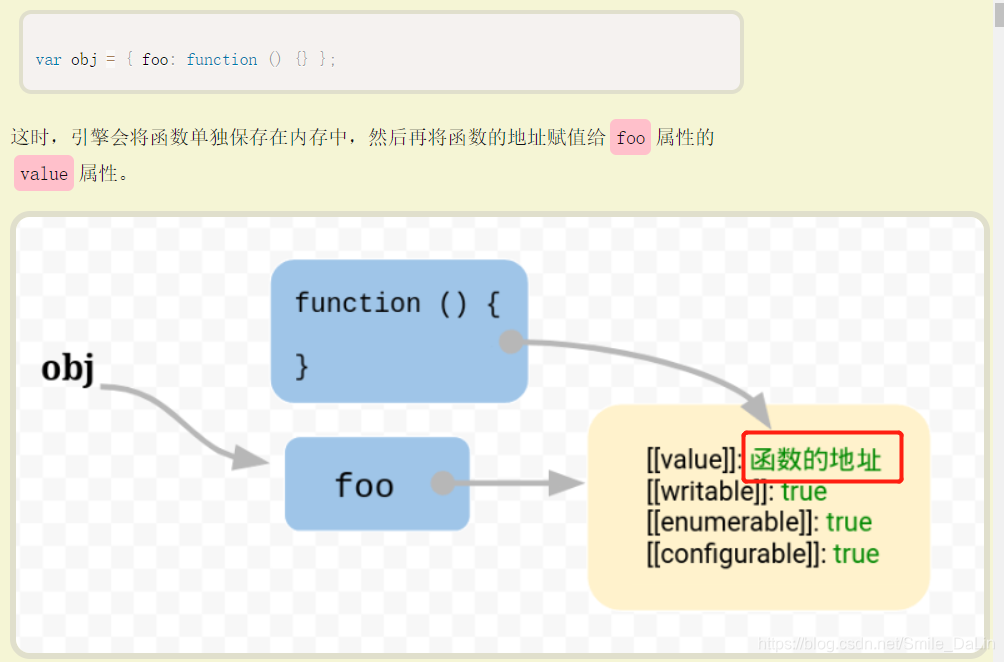Click the pink value inline code tag
The width and height of the screenshot is (1004, 662).
[44, 173]
